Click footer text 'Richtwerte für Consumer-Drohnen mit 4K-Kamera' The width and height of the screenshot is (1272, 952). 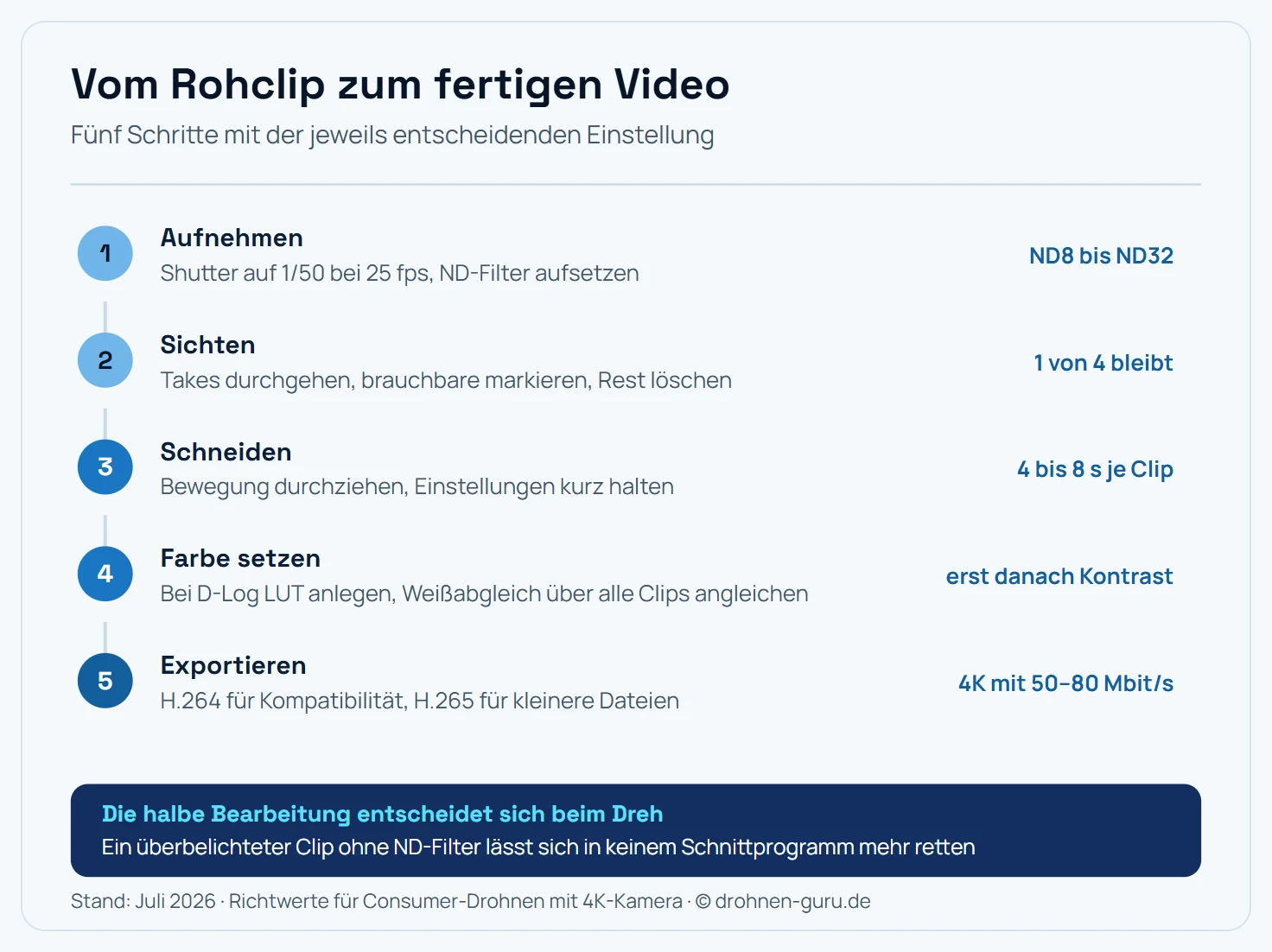[x=455, y=901]
